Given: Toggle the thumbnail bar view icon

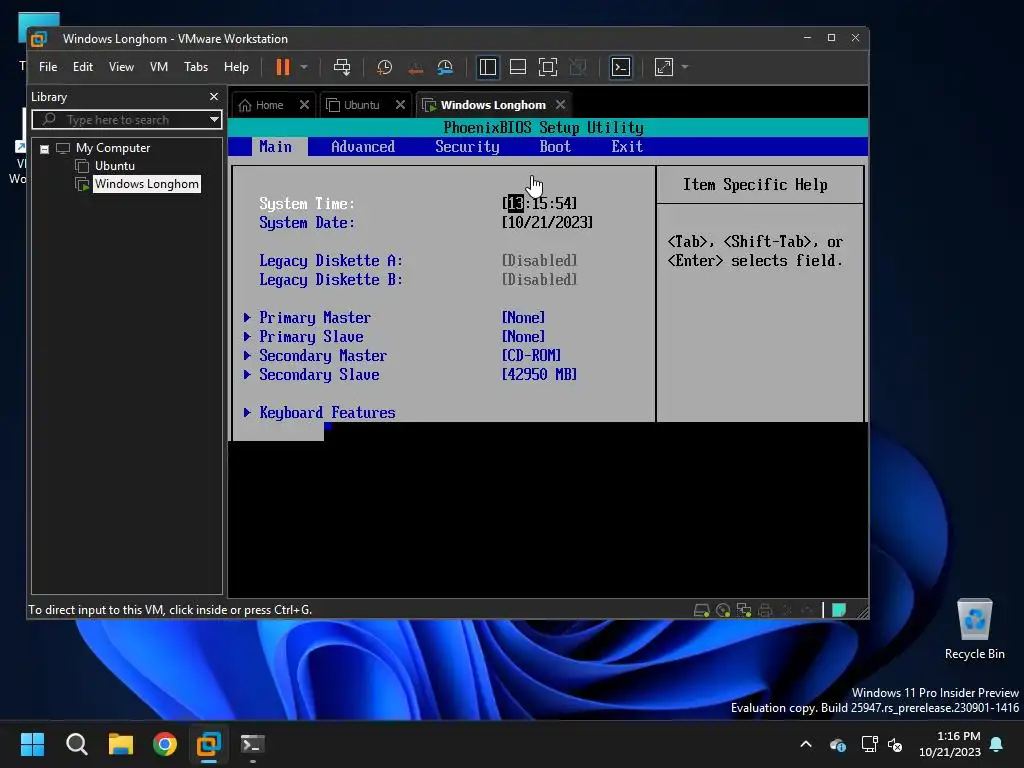Looking at the screenshot, I should coord(518,67).
